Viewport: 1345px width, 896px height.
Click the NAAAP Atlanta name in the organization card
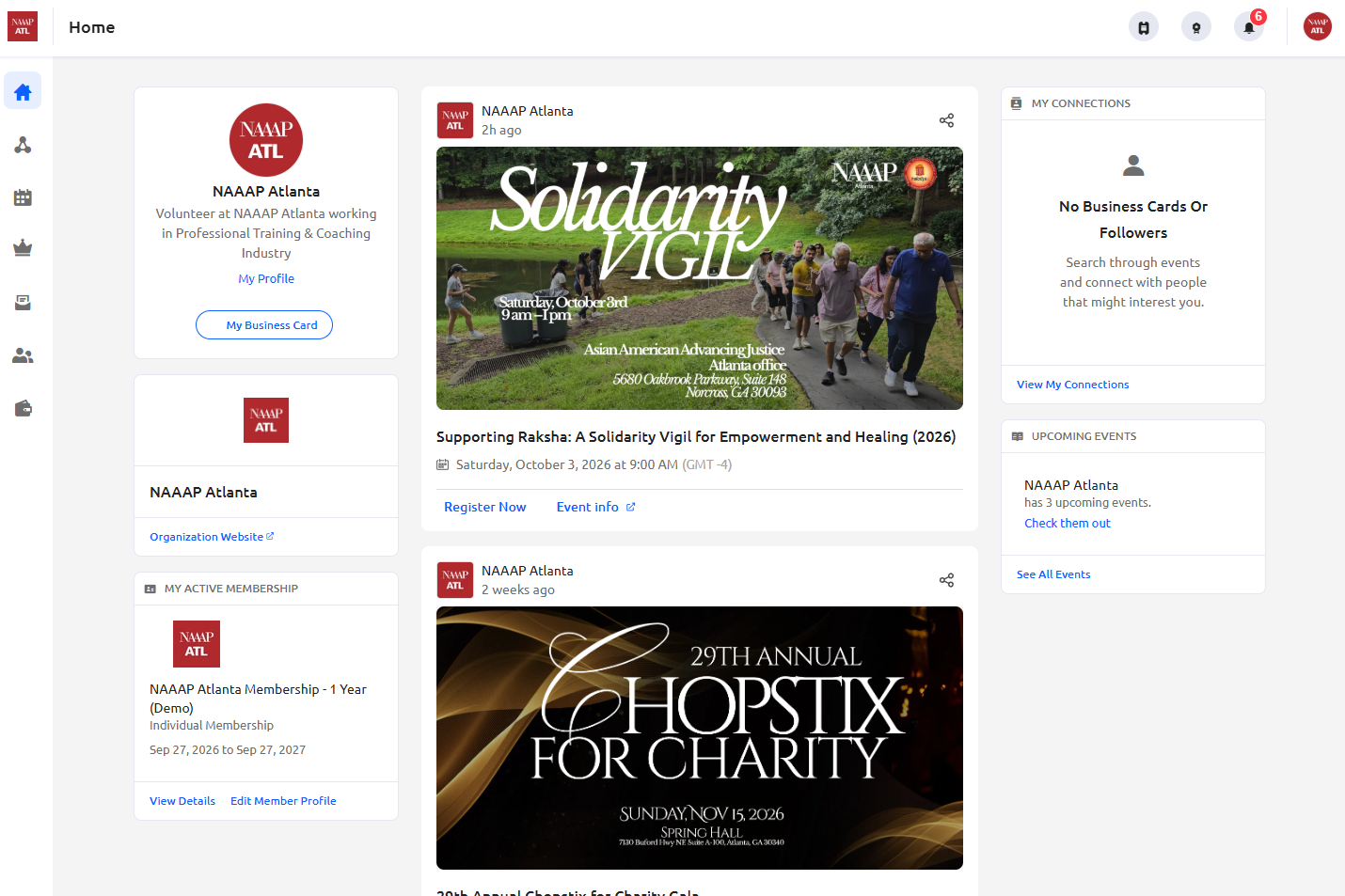pyautogui.click(x=203, y=493)
